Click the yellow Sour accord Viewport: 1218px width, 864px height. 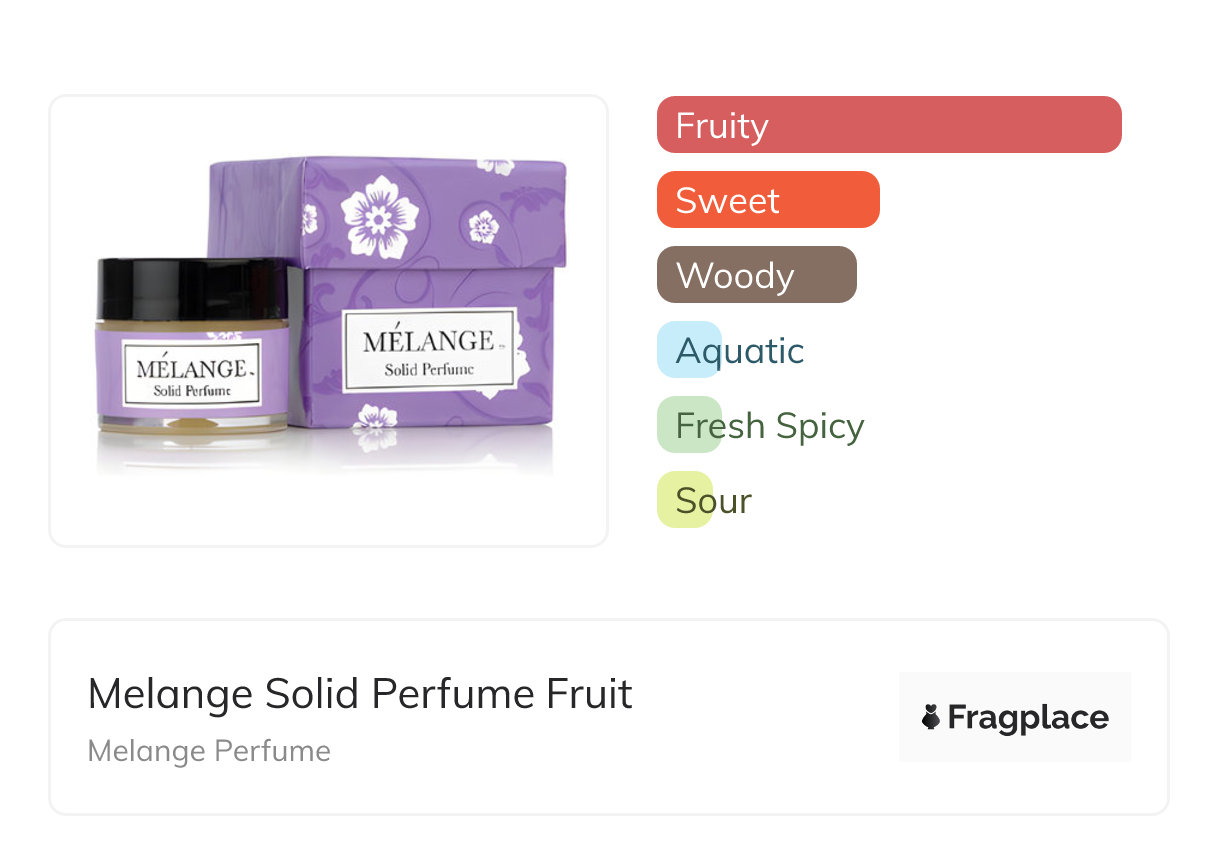pos(713,500)
